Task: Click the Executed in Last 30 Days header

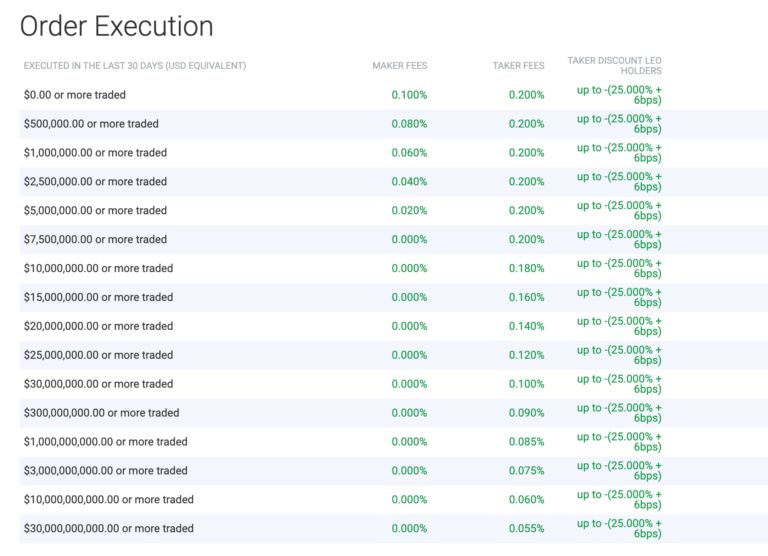Action: (135, 66)
